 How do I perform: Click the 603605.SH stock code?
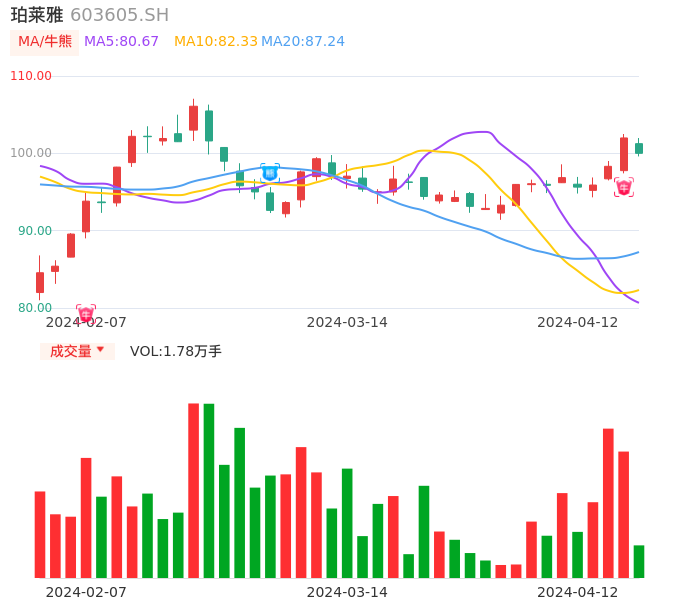click(119, 15)
